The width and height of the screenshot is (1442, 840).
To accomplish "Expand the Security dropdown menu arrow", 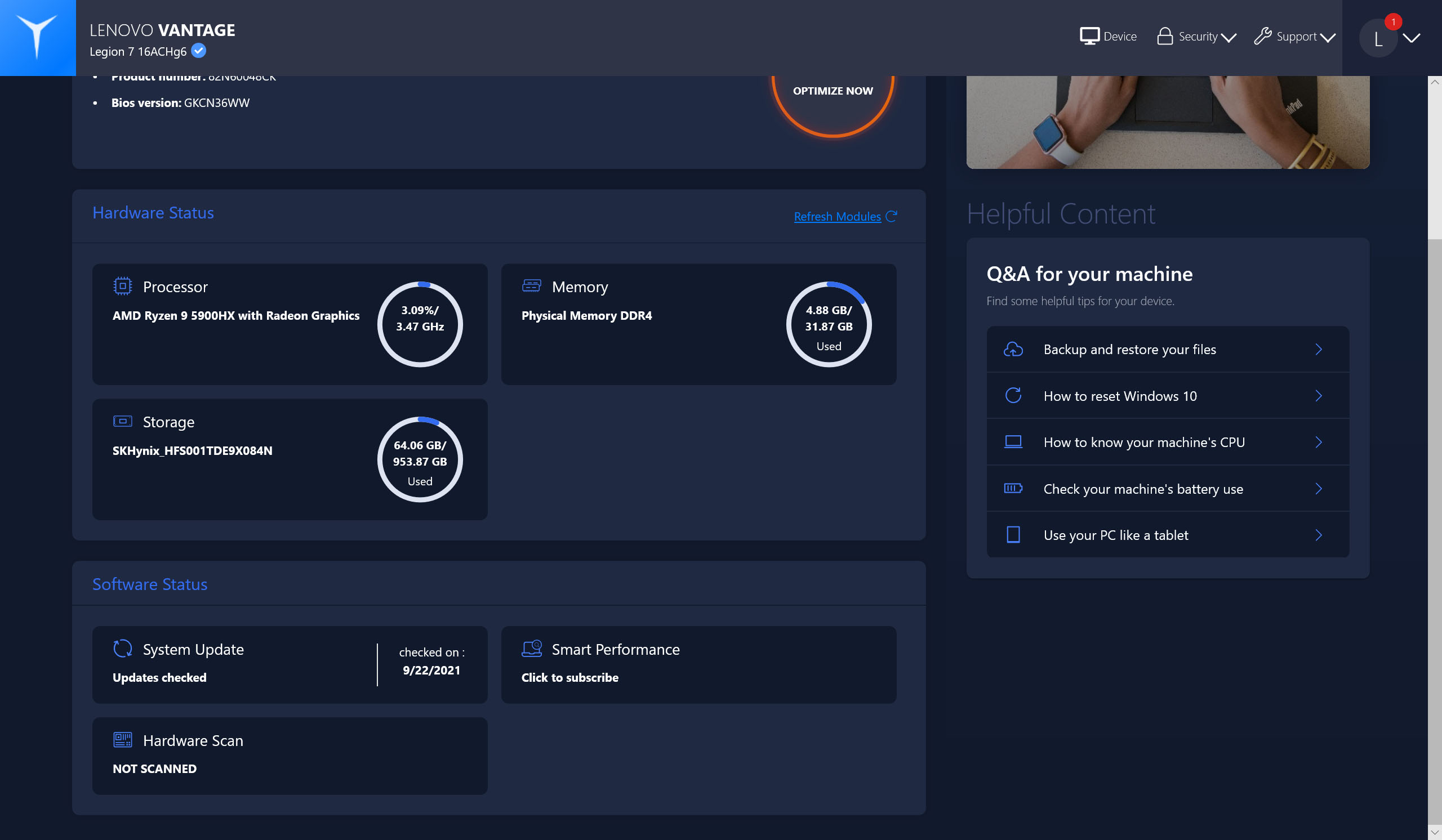I will (x=1228, y=38).
